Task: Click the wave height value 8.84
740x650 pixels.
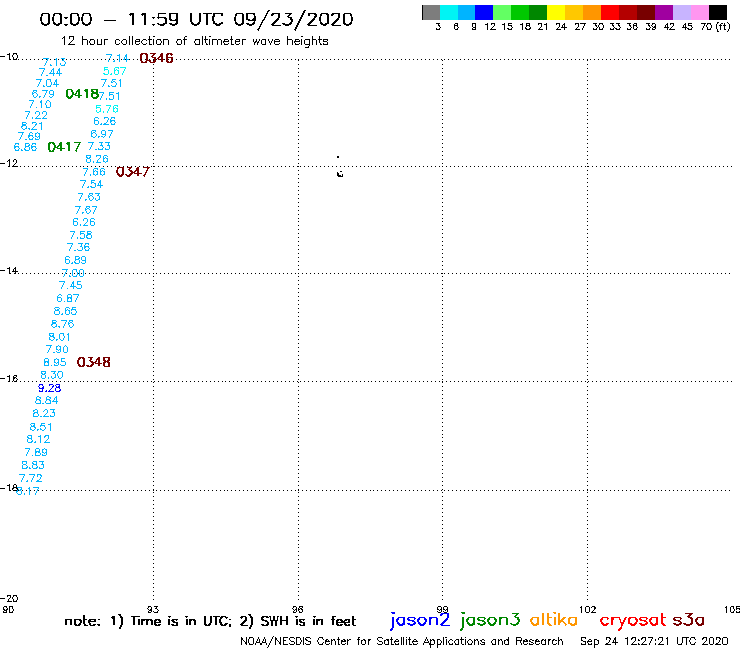Action: (x=46, y=400)
